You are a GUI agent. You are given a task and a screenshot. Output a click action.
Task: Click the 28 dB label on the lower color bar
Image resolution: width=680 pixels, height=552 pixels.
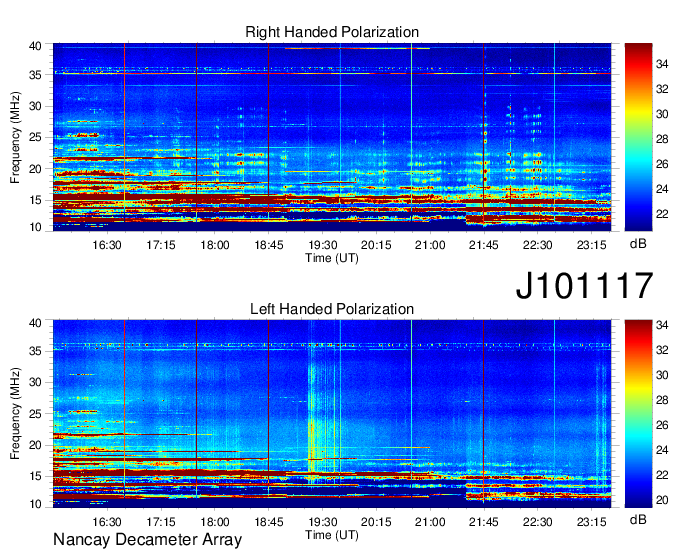(x=662, y=400)
